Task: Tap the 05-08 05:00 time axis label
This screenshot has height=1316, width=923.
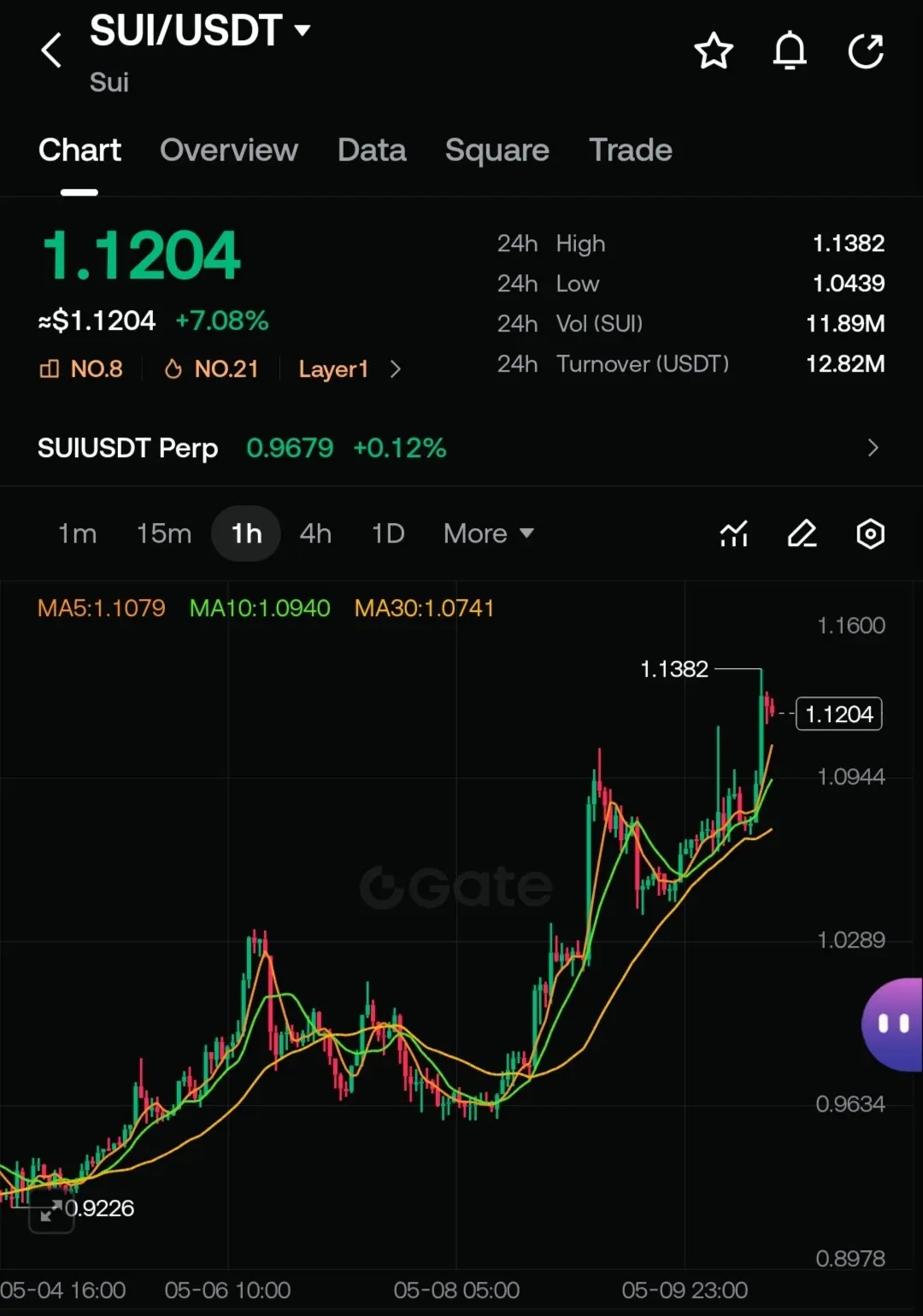Action: pos(456,1290)
